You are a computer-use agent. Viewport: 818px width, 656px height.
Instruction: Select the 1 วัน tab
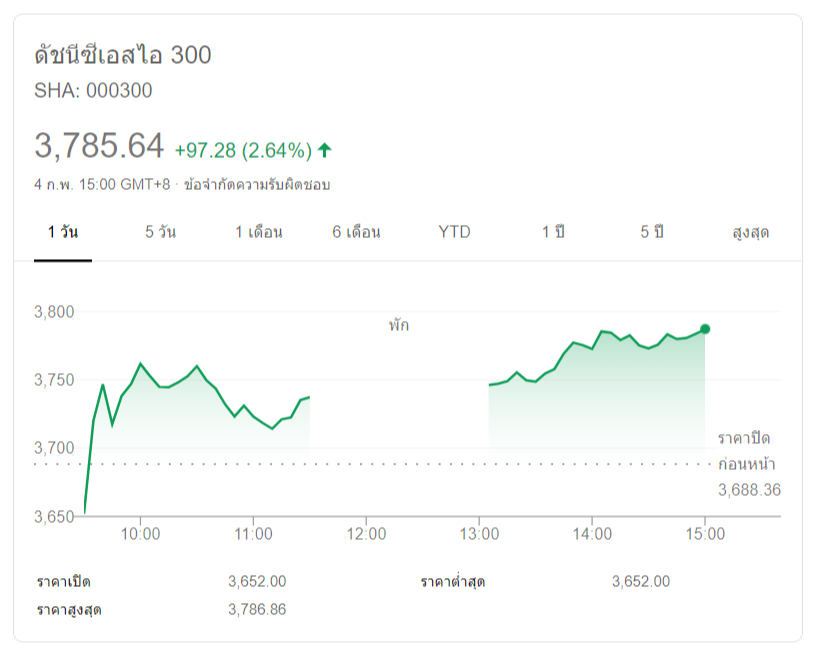coord(63,232)
